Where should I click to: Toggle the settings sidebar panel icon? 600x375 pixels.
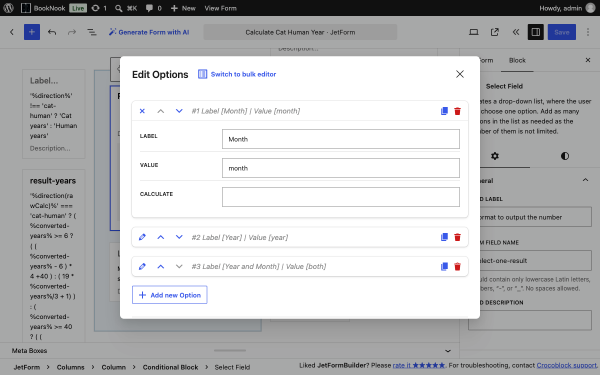[536, 32]
